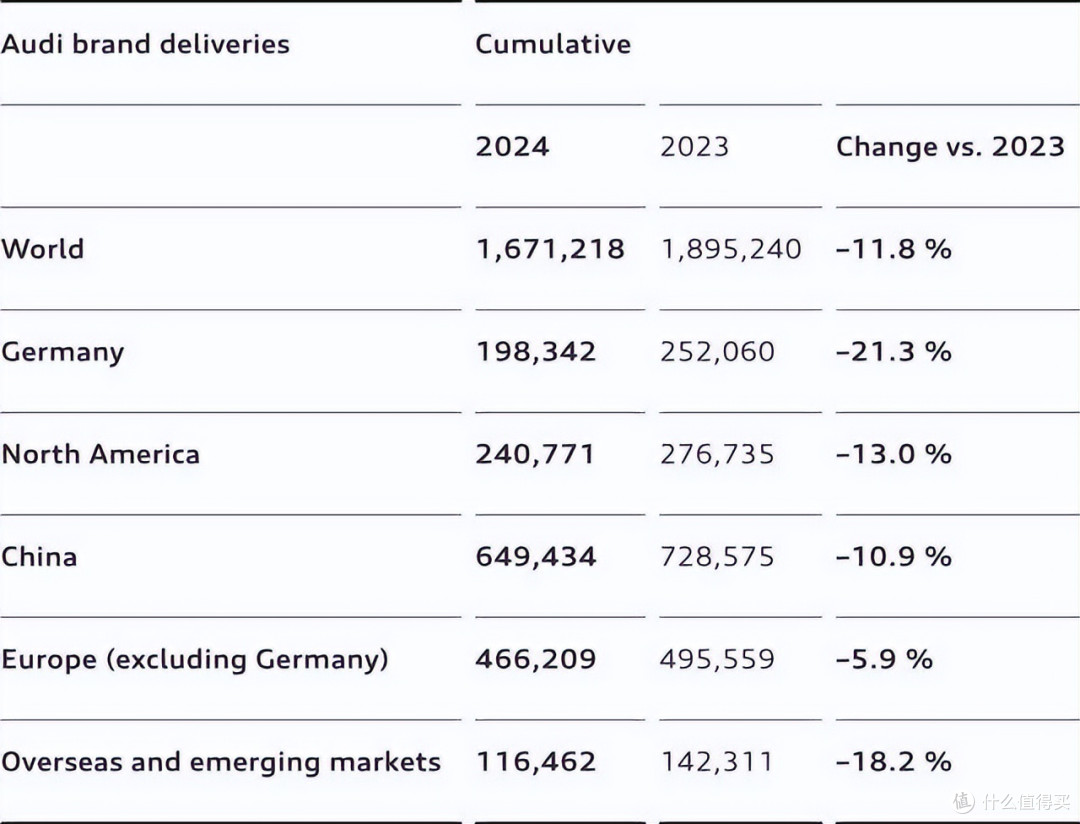Select the 'Change vs. 2023' header
The height and width of the screenshot is (824, 1080).
click(x=951, y=146)
